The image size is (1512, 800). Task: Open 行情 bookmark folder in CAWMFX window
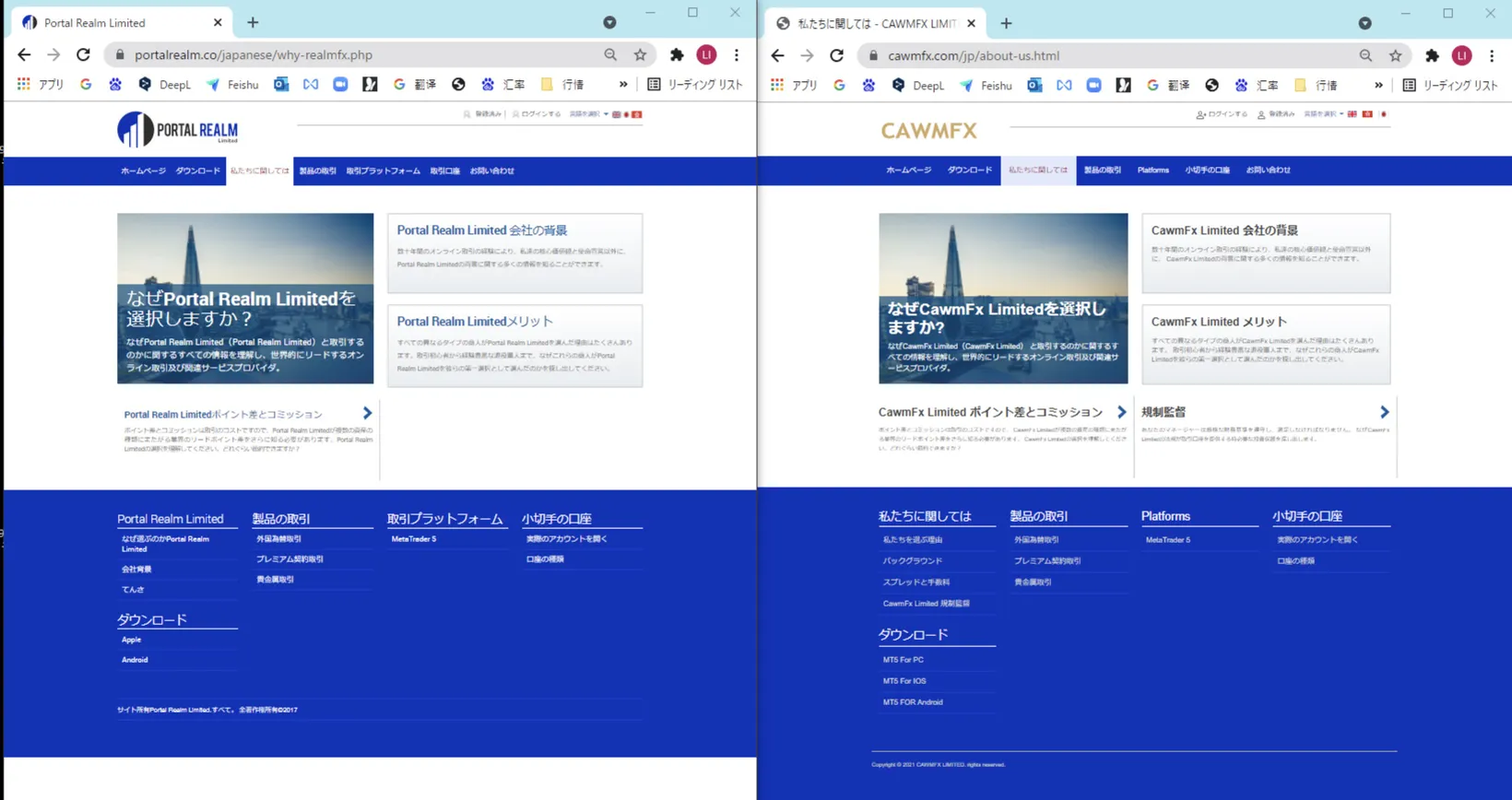pyautogui.click(x=1317, y=86)
